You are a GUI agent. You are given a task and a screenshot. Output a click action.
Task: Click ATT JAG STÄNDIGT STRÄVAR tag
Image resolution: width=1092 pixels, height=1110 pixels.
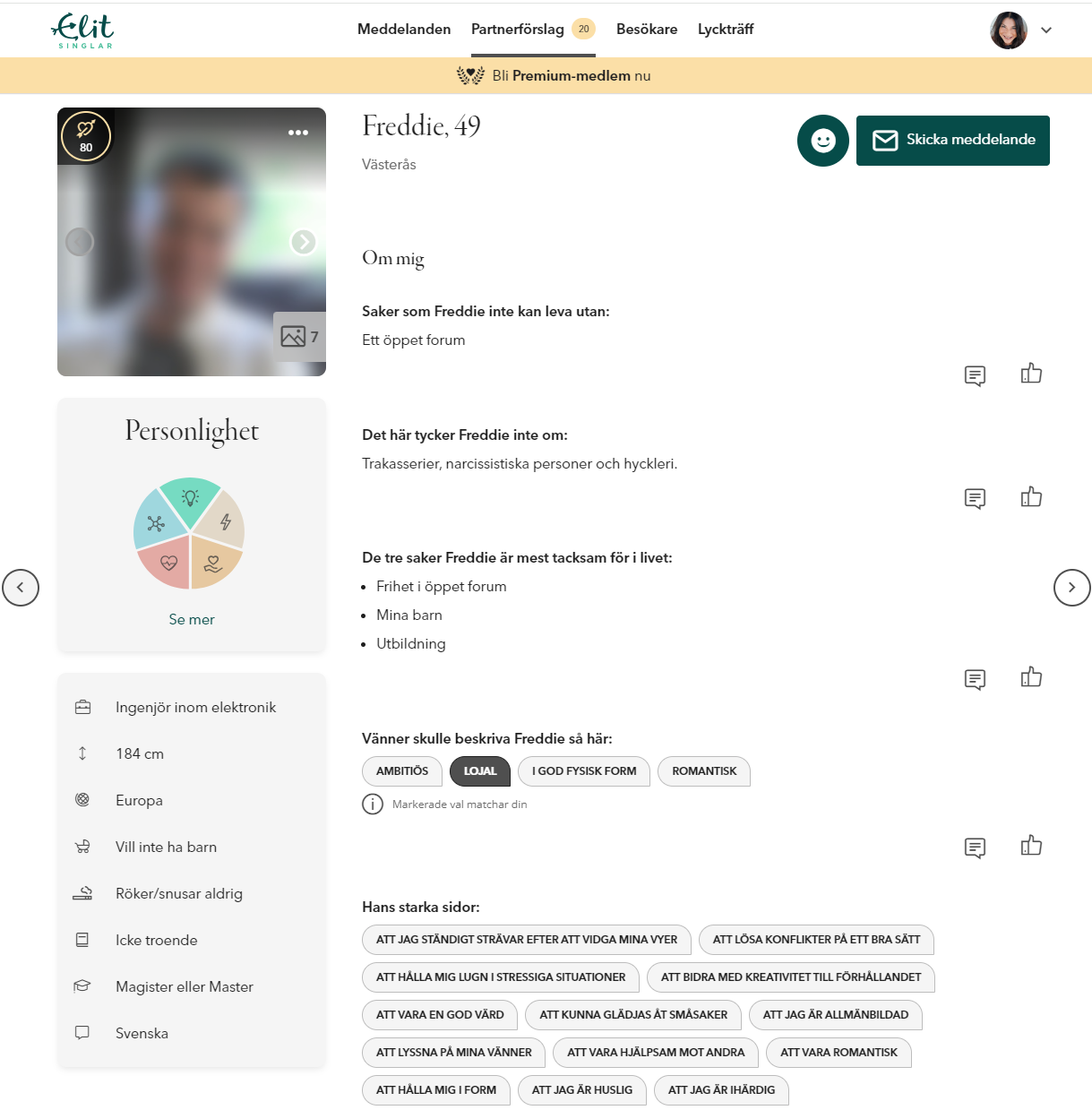(x=527, y=940)
